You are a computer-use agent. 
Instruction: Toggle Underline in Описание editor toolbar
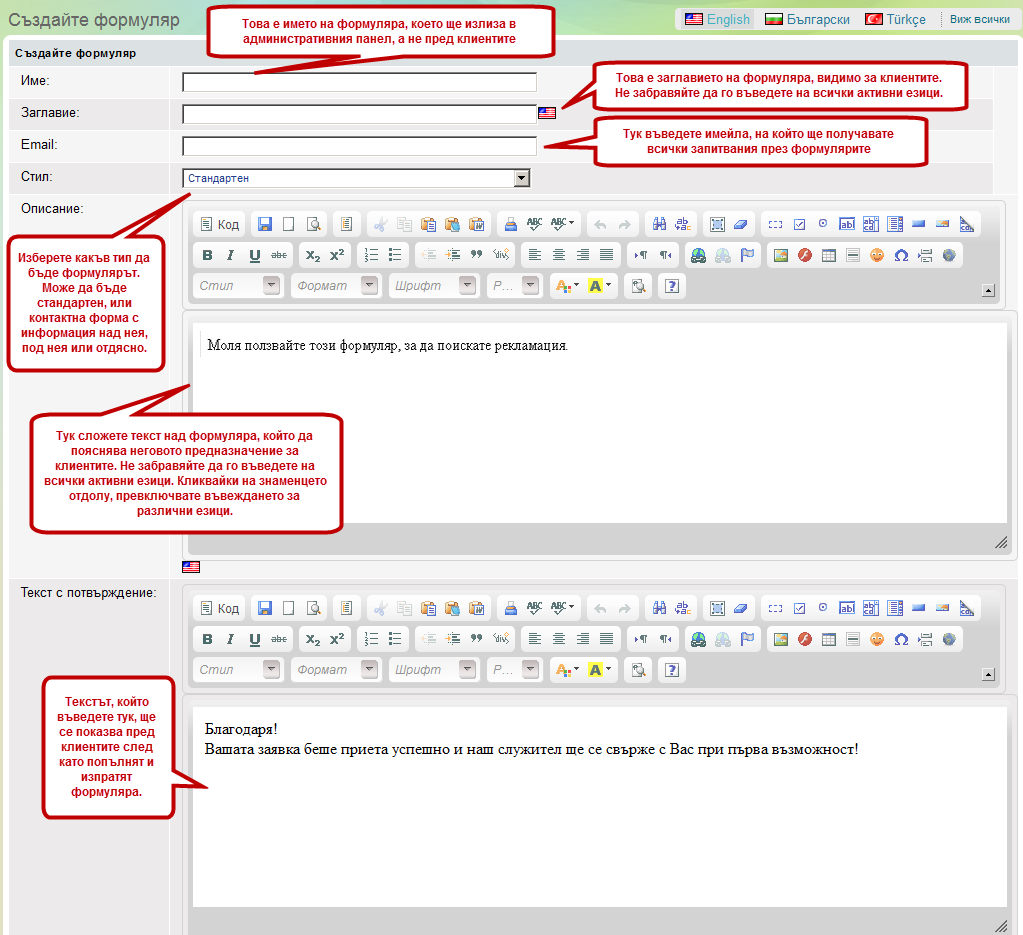255,255
